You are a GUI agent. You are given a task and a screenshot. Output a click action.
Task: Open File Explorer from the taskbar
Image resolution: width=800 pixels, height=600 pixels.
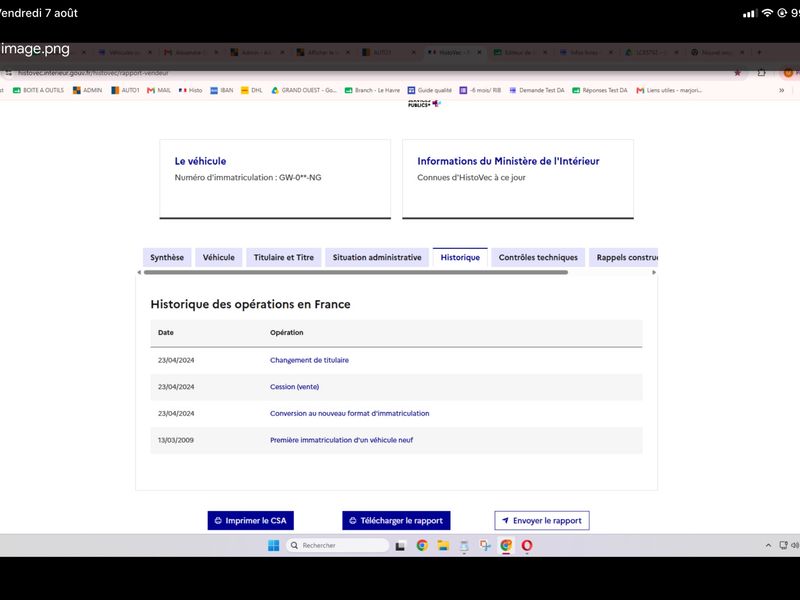coord(443,545)
